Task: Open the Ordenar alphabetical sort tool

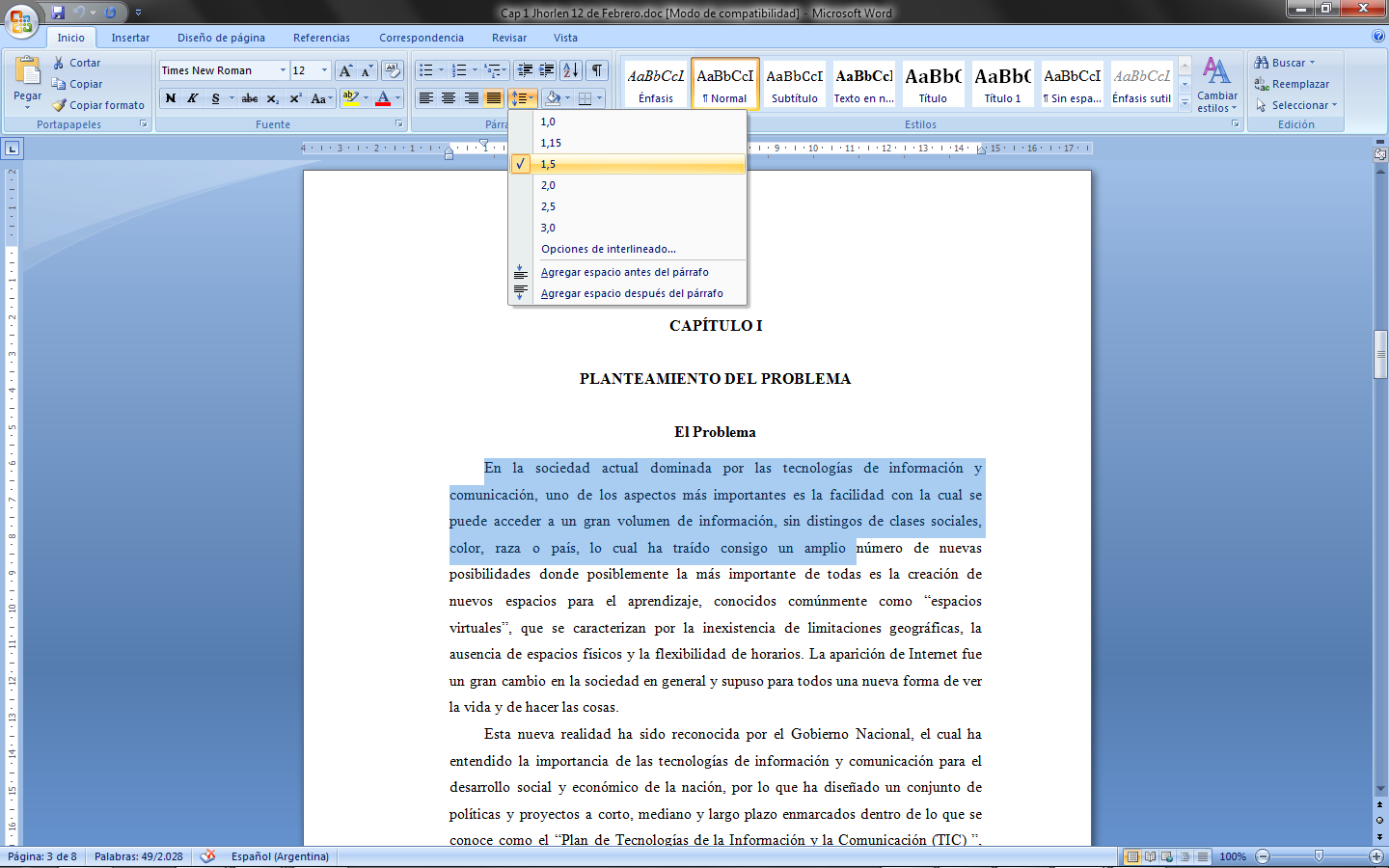Action: (571, 71)
